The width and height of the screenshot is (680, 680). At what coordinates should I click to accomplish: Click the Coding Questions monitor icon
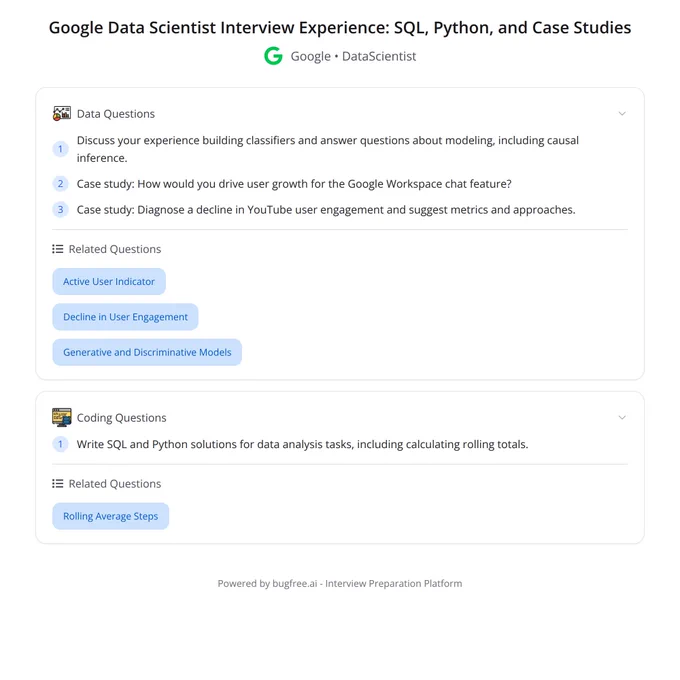(62, 418)
